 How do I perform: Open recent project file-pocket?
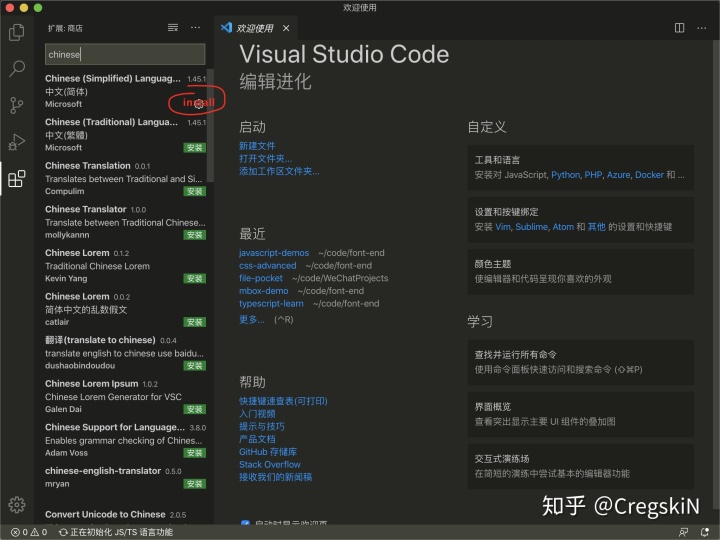[260, 278]
